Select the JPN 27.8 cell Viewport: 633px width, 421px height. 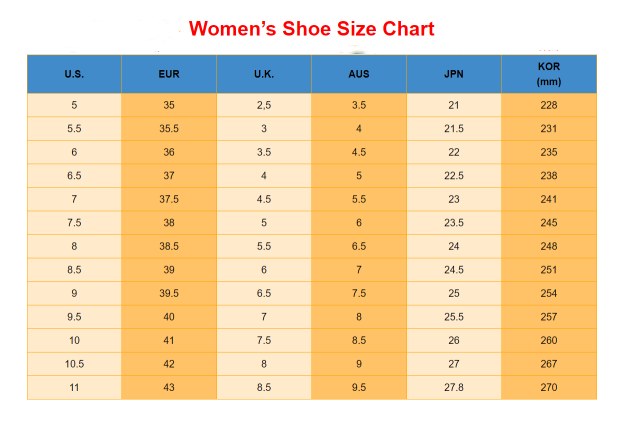[x=454, y=387]
